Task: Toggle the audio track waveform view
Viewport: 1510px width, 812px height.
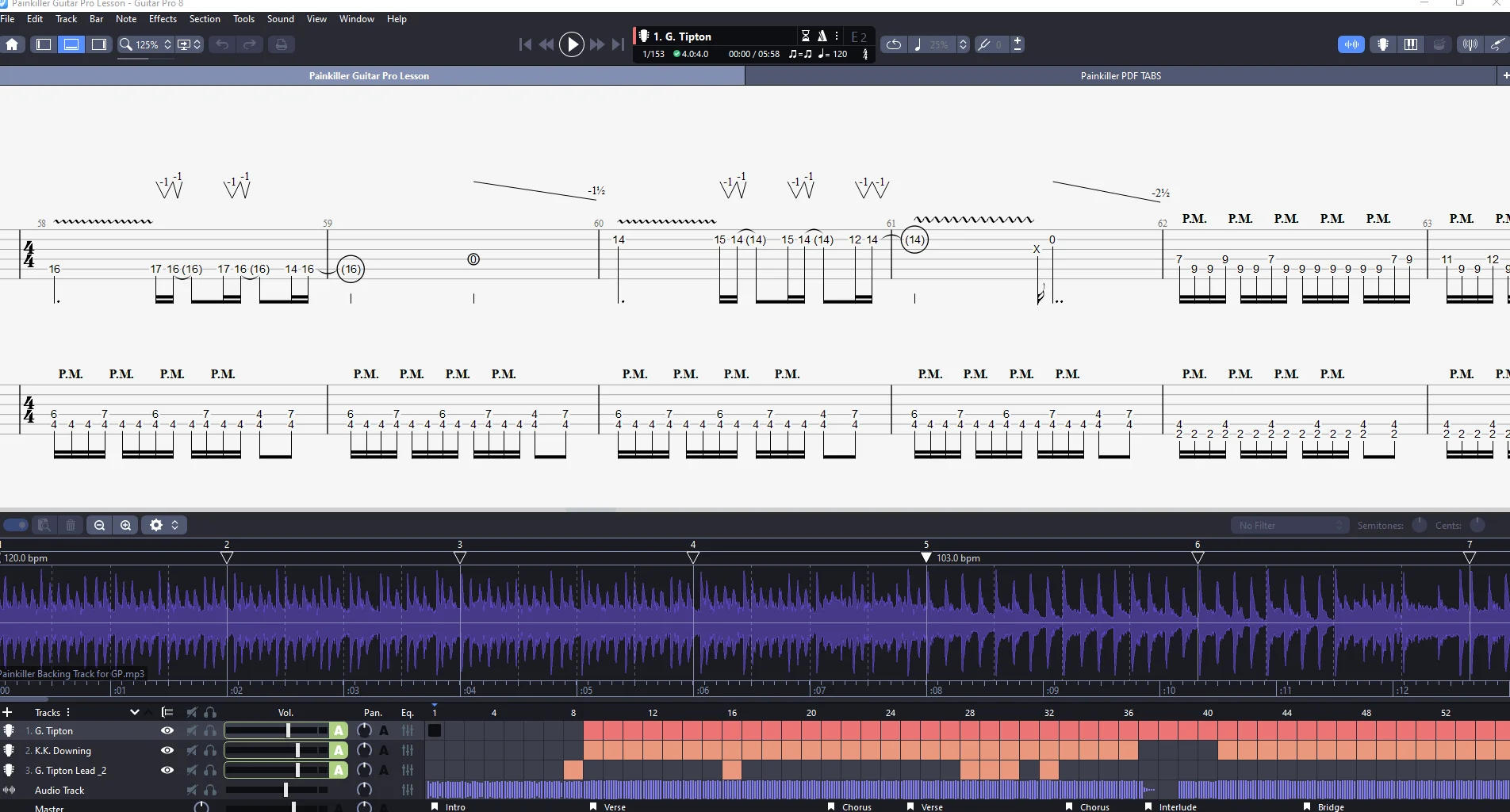Action: [x=1351, y=44]
